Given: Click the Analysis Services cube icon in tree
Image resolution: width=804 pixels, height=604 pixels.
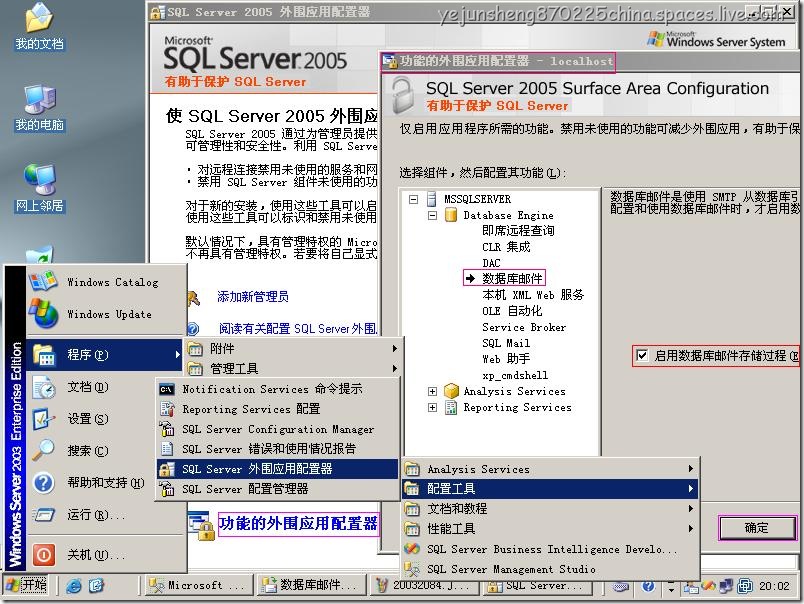Looking at the screenshot, I should click(x=451, y=391).
